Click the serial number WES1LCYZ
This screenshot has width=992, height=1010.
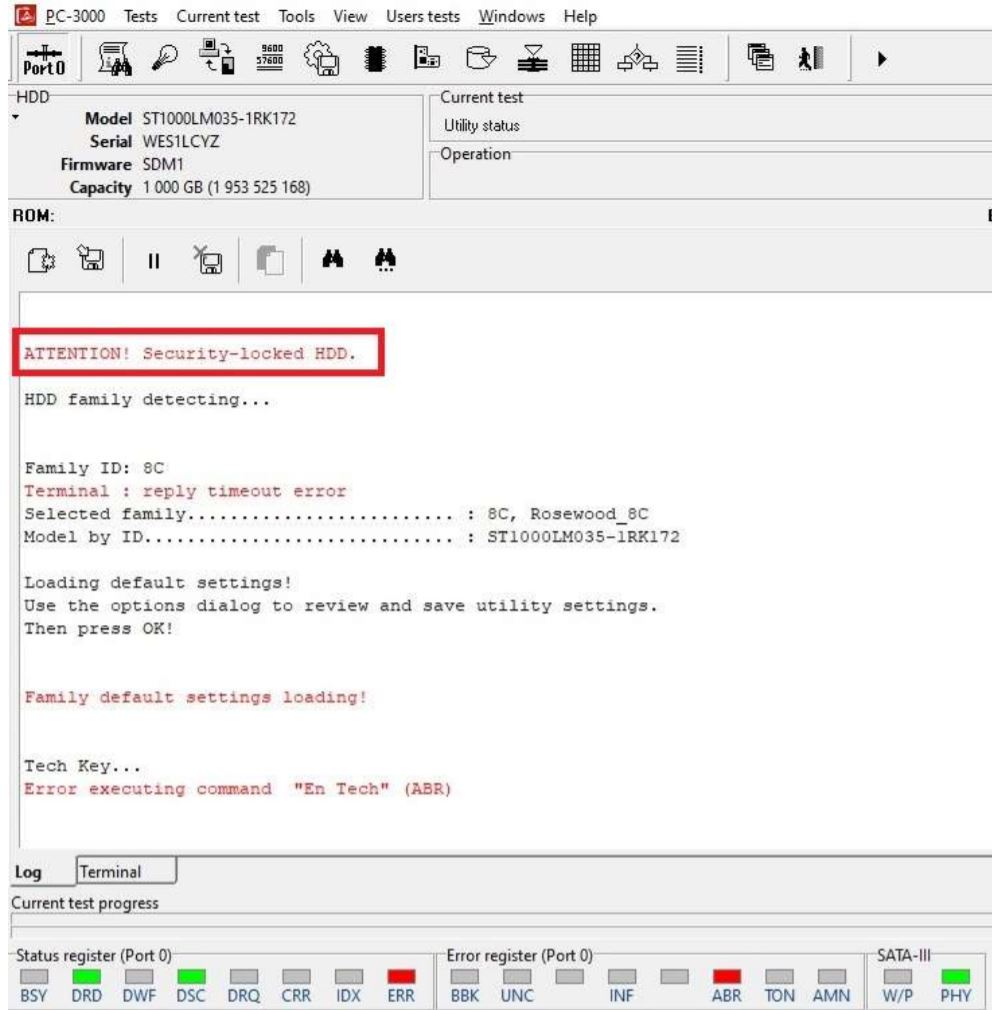click(181, 141)
